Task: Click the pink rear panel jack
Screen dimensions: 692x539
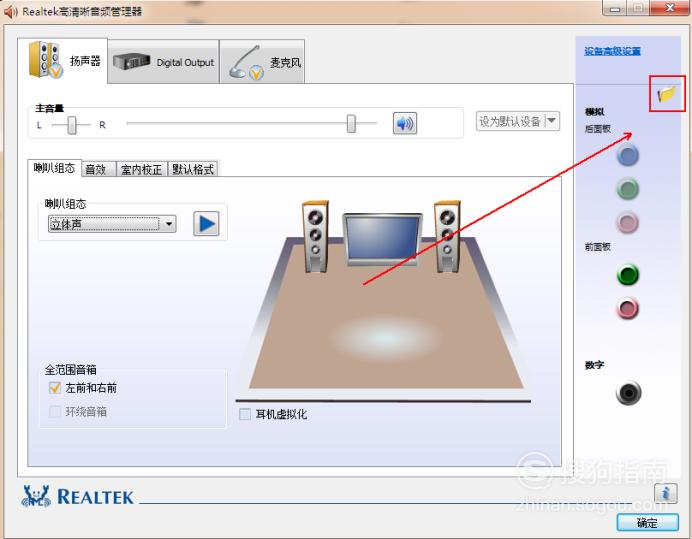Action: 628,222
